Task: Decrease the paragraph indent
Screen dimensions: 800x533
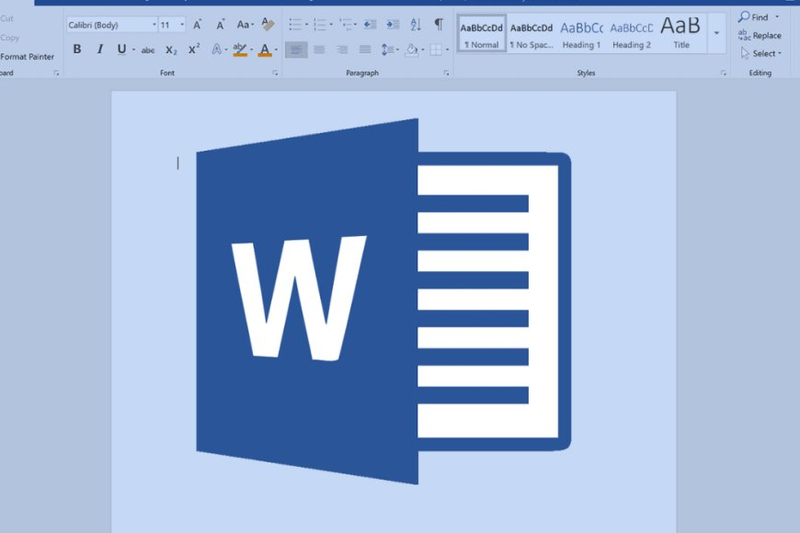Action: (370, 24)
